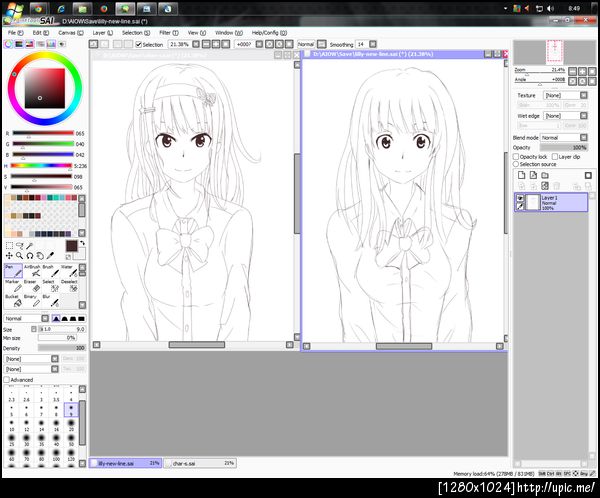Create a new layer folder
Image resolution: width=600 pixels, height=498 pixels.
pyautogui.click(x=545, y=175)
